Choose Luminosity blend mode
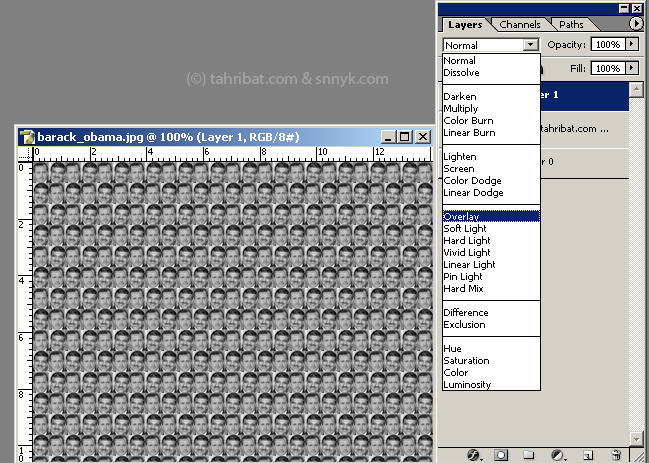649x463 pixels. click(491, 384)
